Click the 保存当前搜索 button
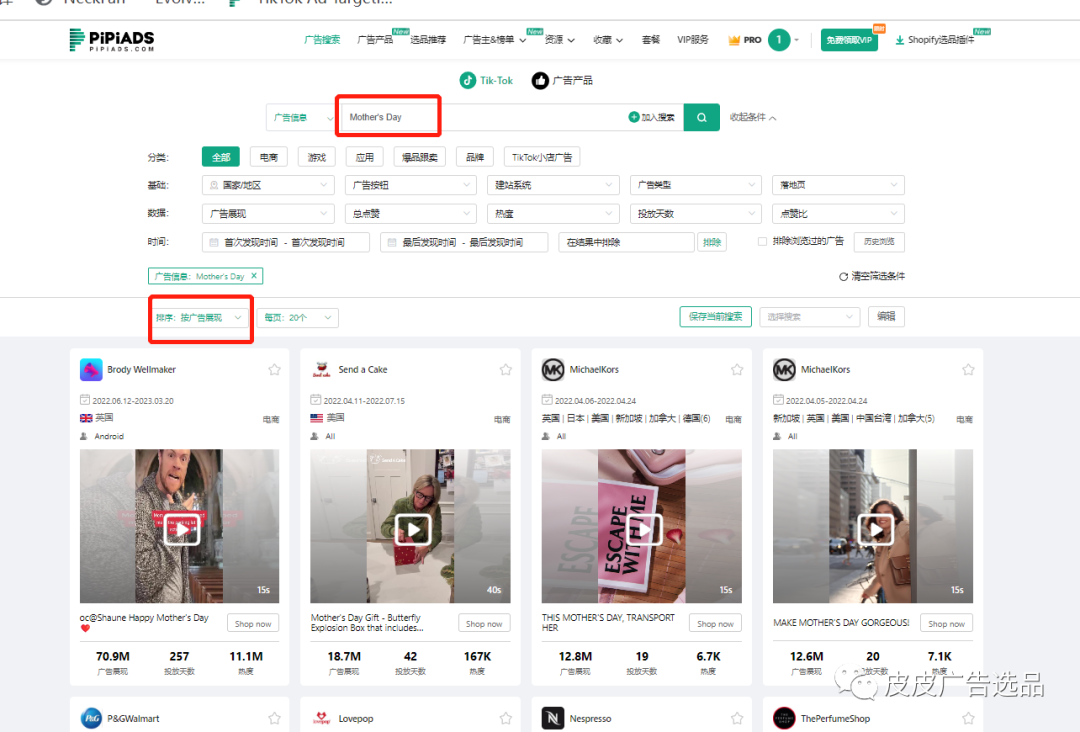The image size is (1080, 732). pos(715,316)
